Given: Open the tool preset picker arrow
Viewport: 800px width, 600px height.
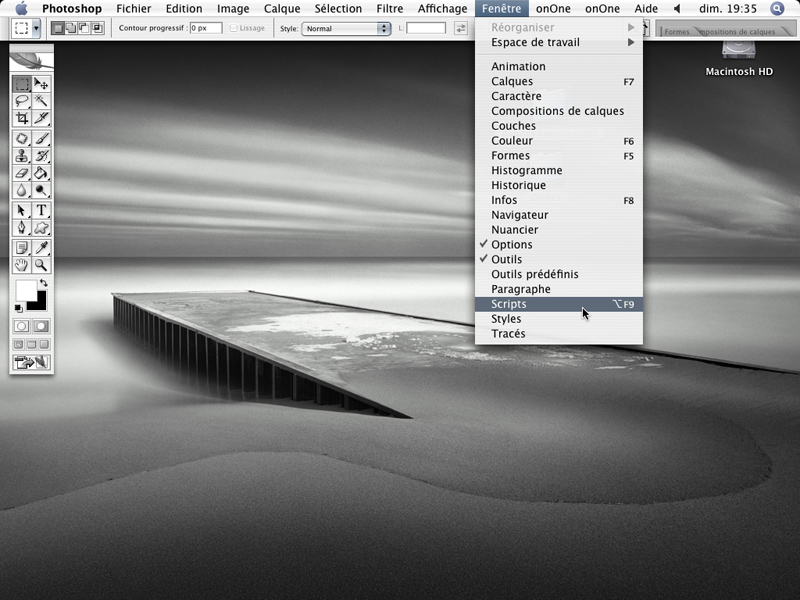Looking at the screenshot, I should [36, 29].
